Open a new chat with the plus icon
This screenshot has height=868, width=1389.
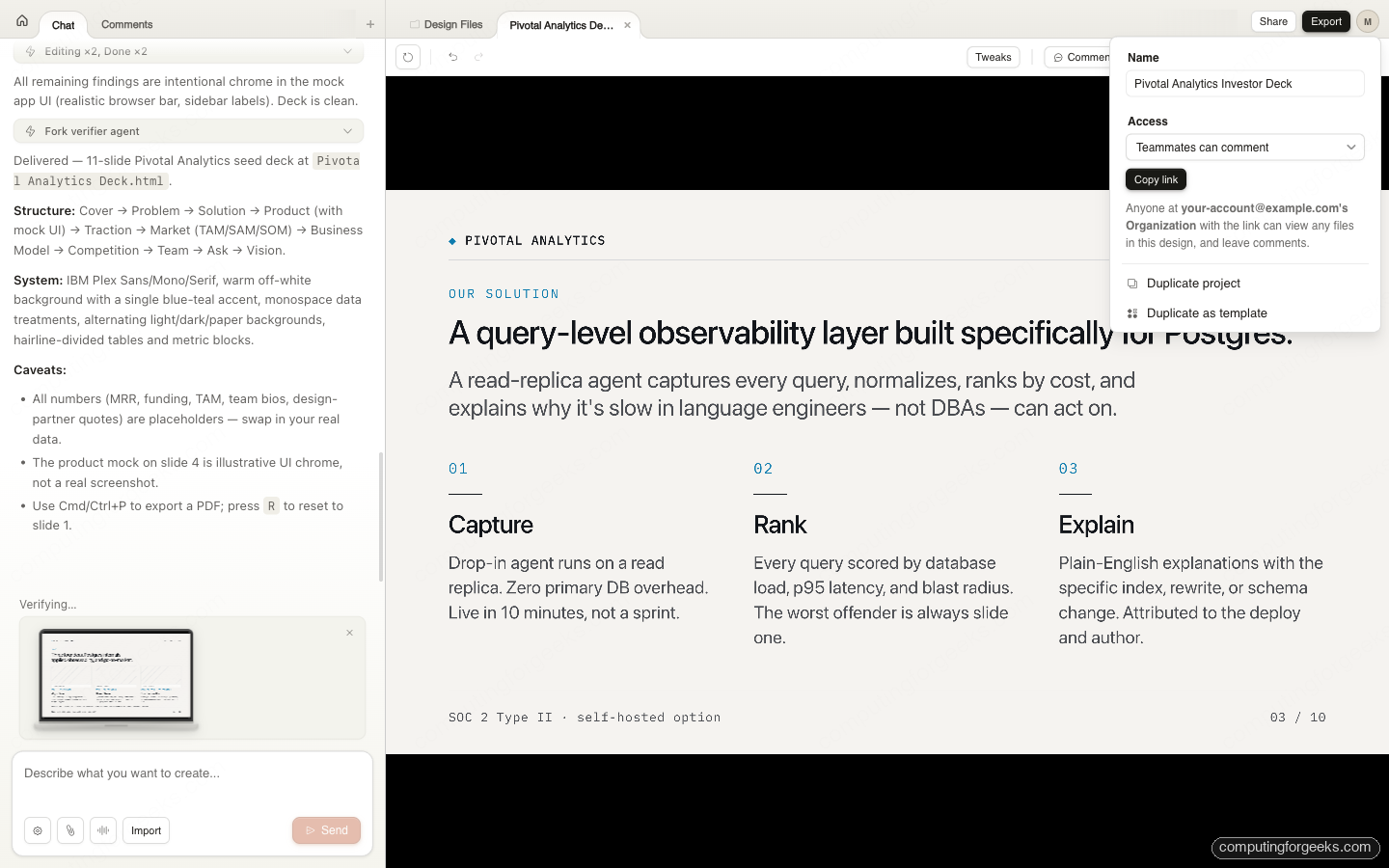pyautogui.click(x=369, y=23)
